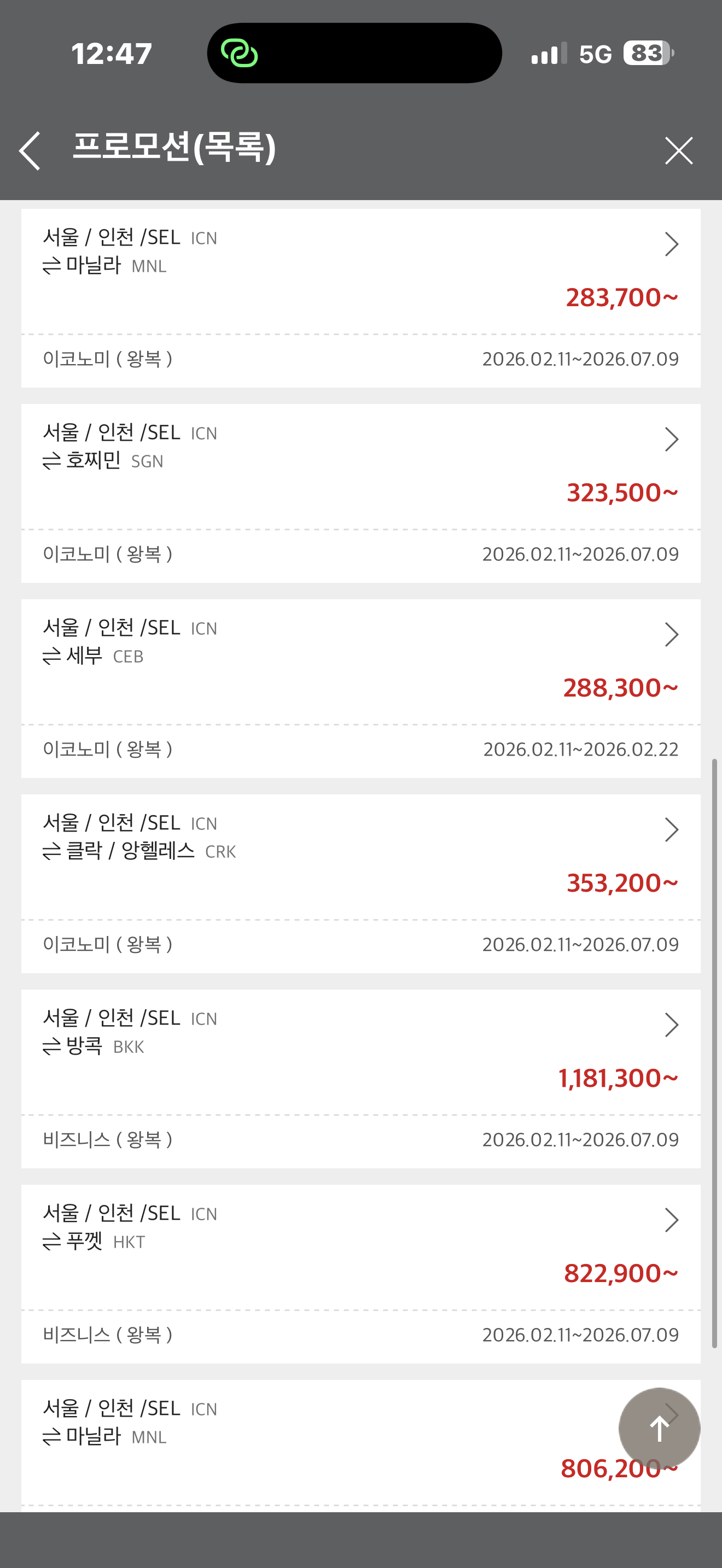722x1568 pixels.
Task: Tap the Clark / Angeles CRK chevron arrow
Action: tap(671, 830)
